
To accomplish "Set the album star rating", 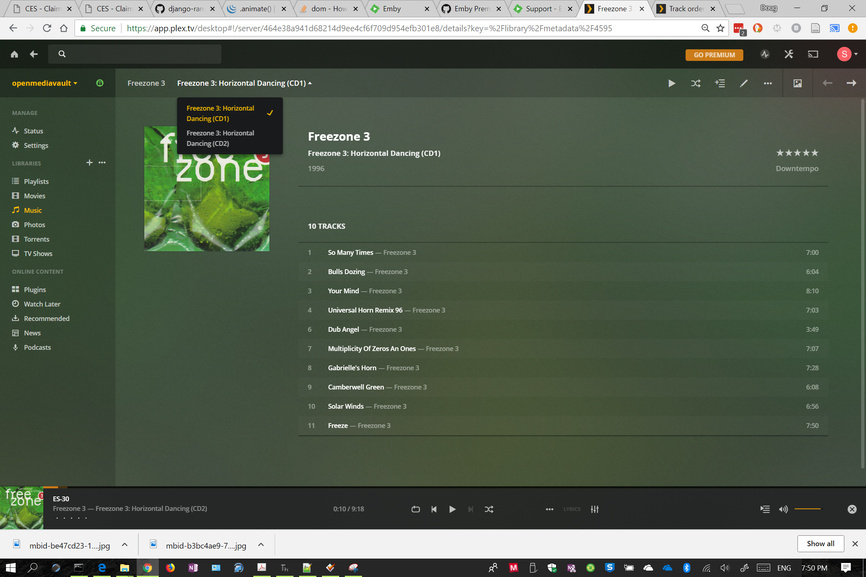I will (797, 153).
